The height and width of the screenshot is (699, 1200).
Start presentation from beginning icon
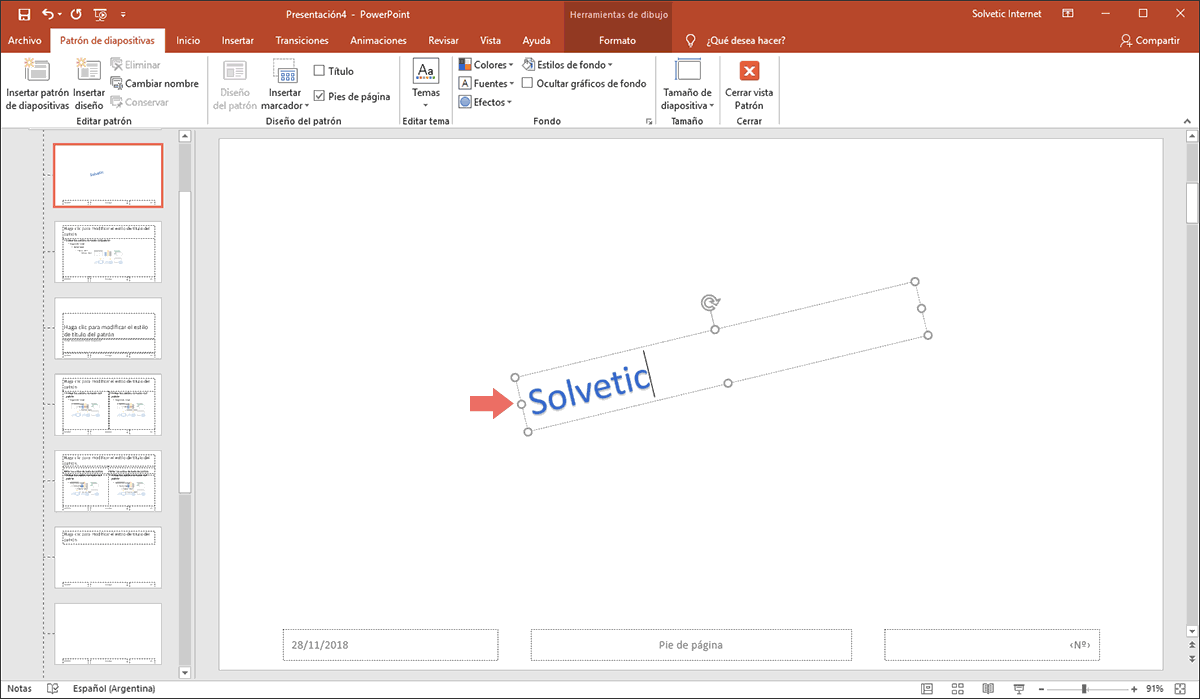[x=100, y=14]
